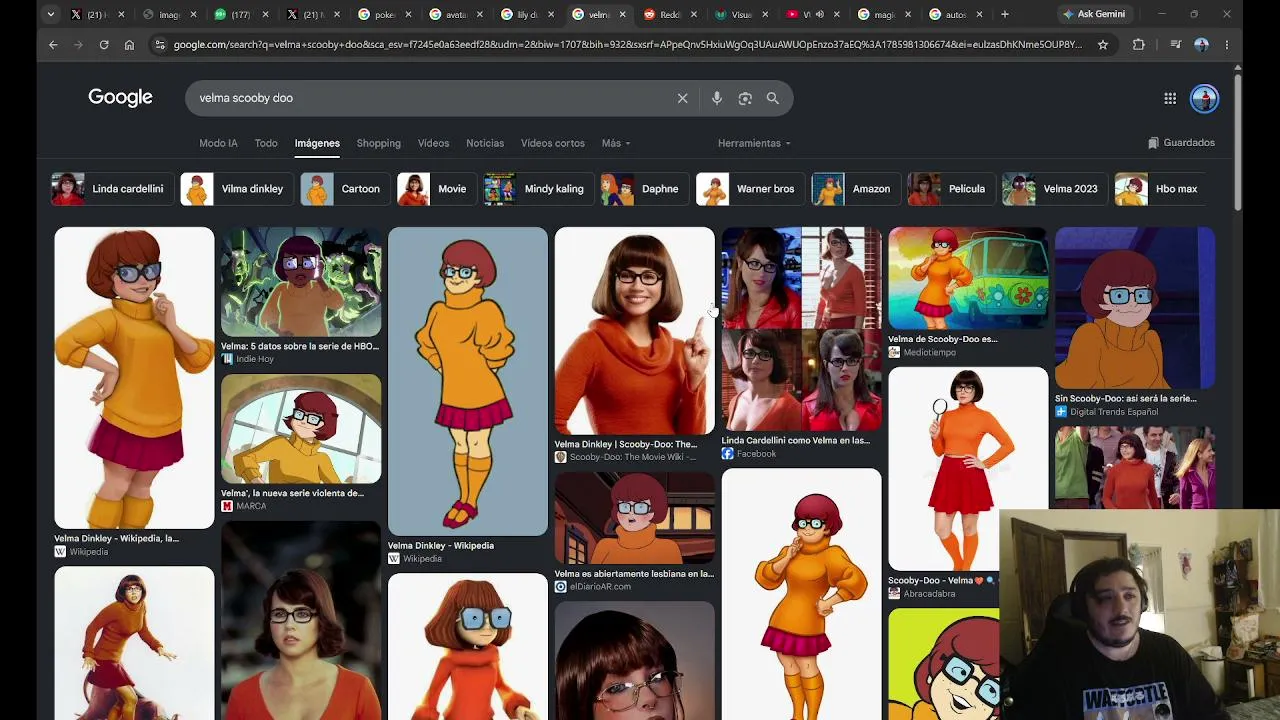Clear the search box with the X icon
The image size is (1280, 720).
coord(682,98)
